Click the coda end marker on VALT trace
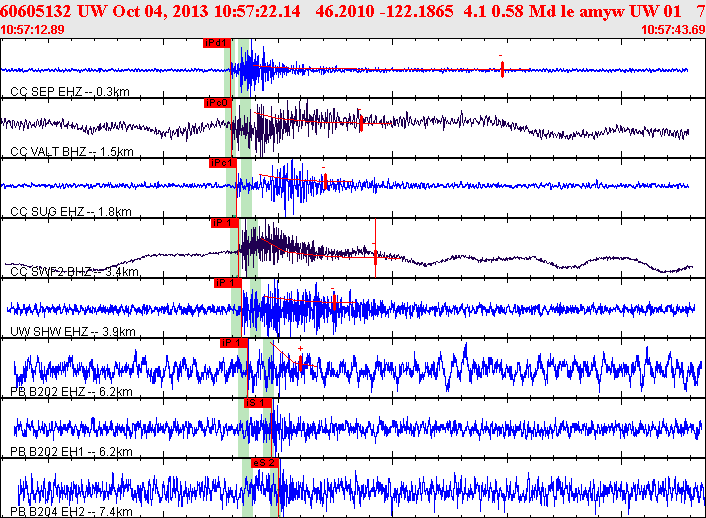 coord(361,123)
